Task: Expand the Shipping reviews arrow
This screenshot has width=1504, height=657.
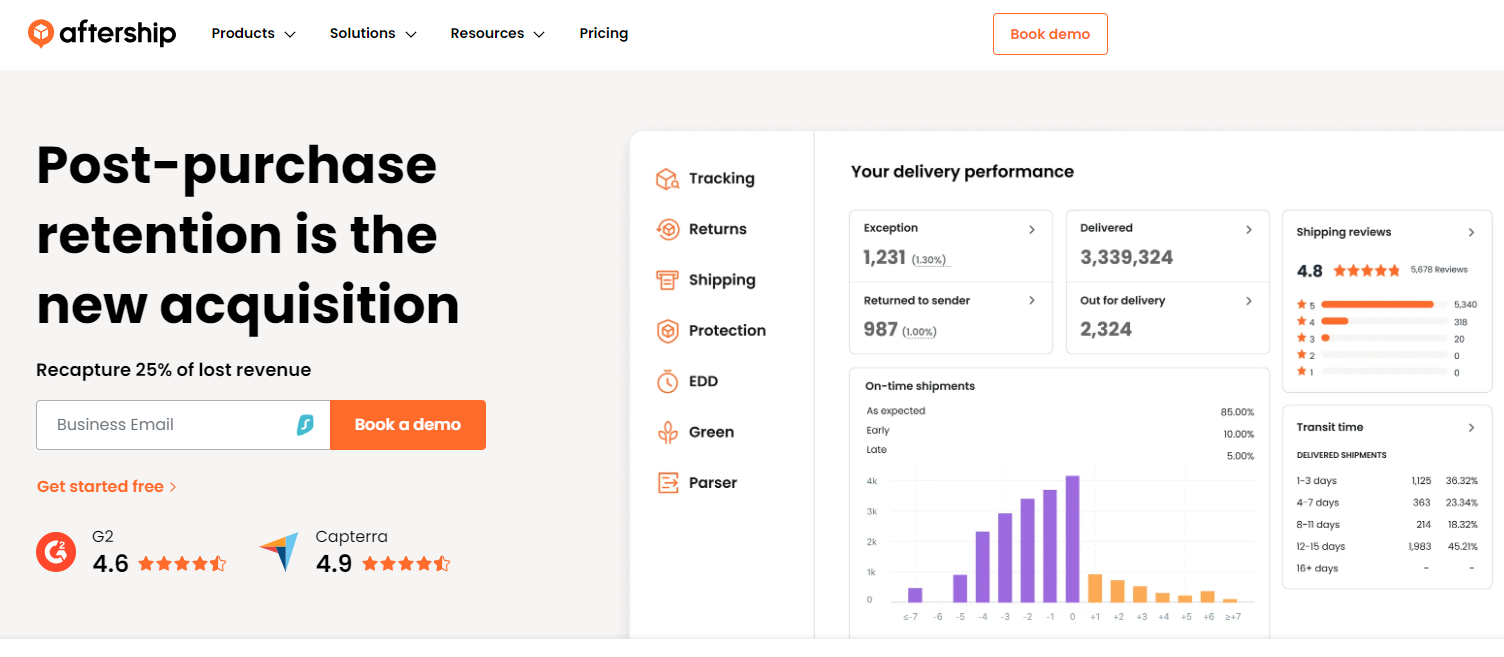Action: [x=1471, y=232]
